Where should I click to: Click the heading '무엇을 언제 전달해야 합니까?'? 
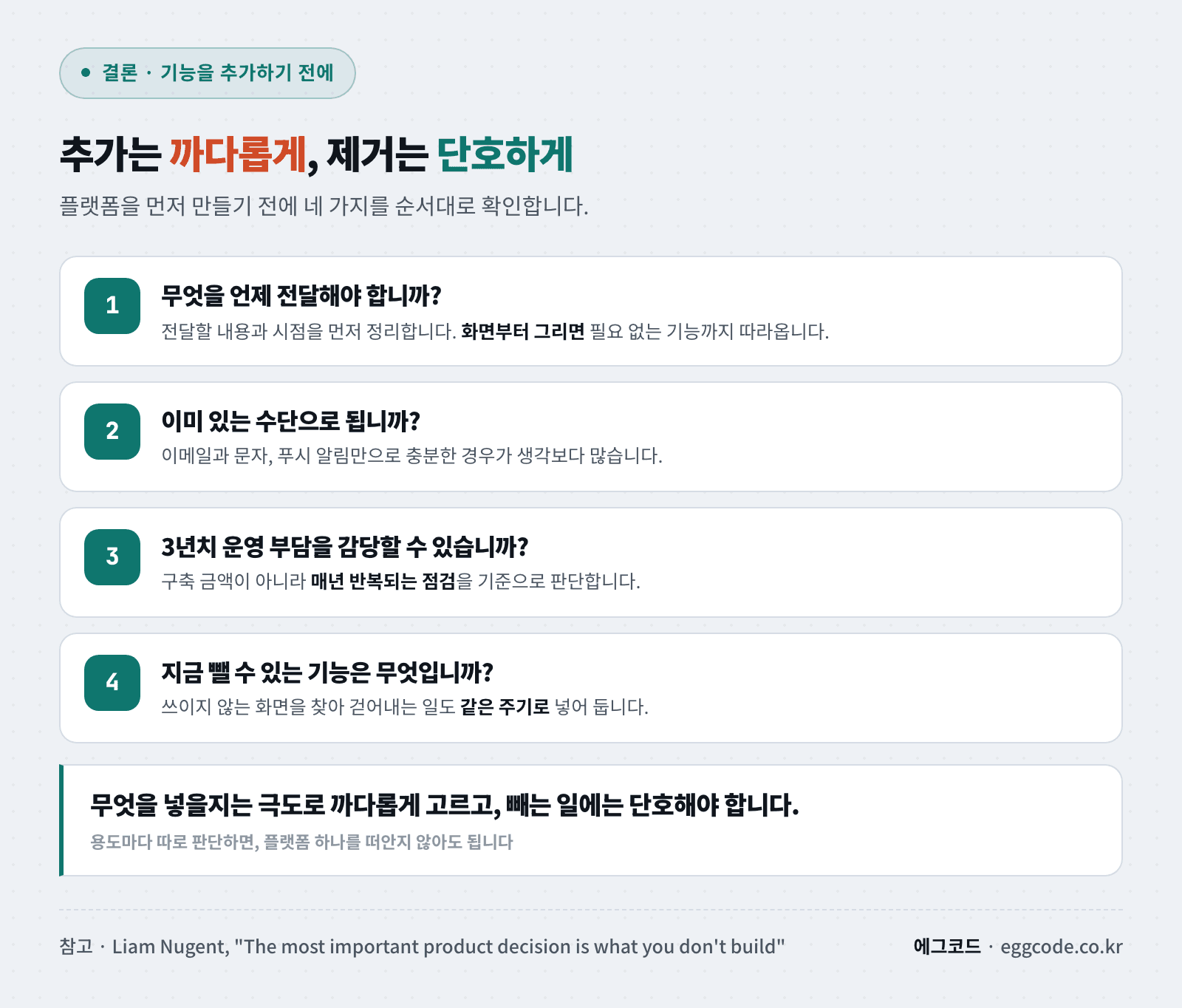[x=301, y=296]
